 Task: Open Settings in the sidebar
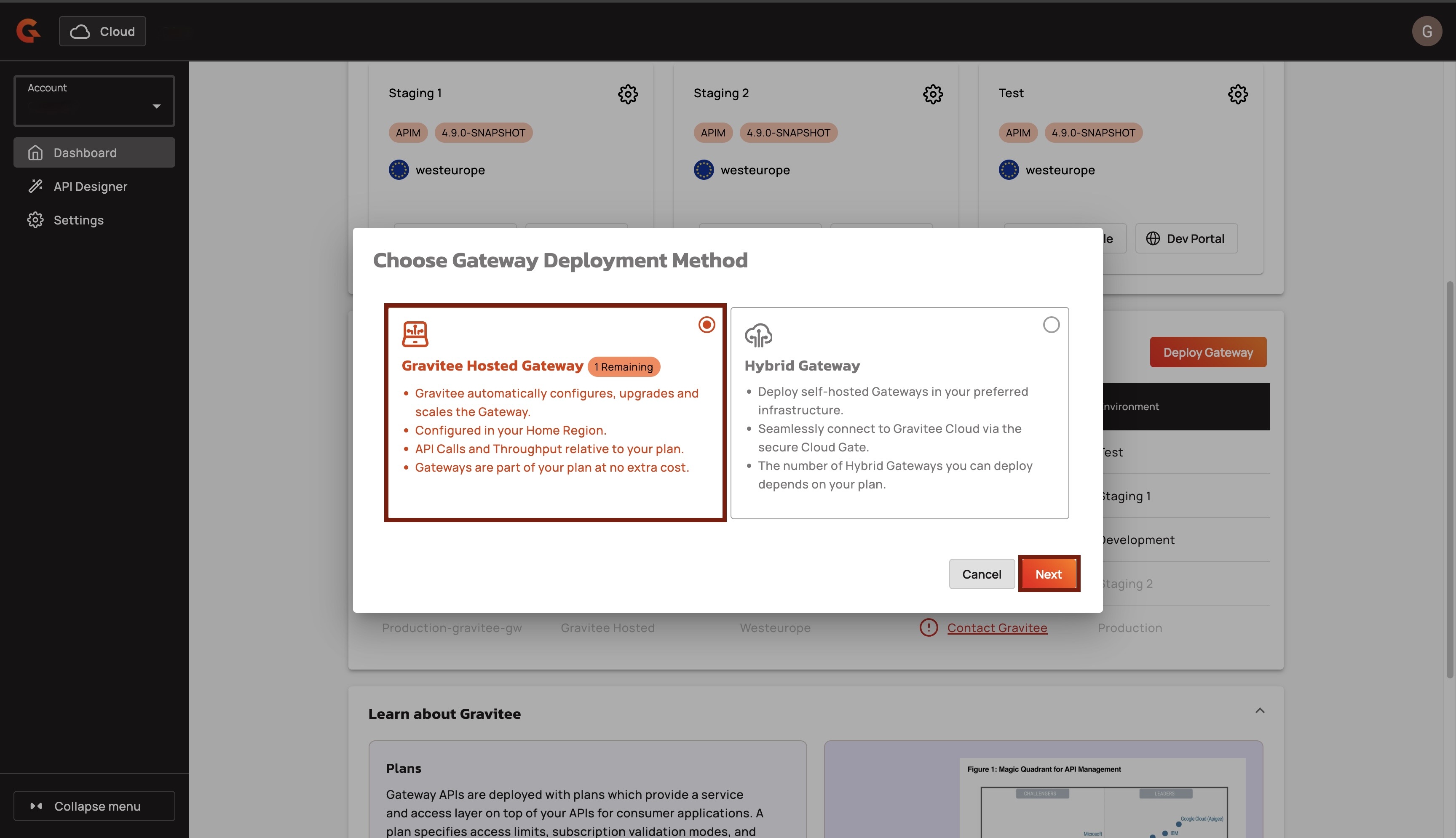coord(78,220)
